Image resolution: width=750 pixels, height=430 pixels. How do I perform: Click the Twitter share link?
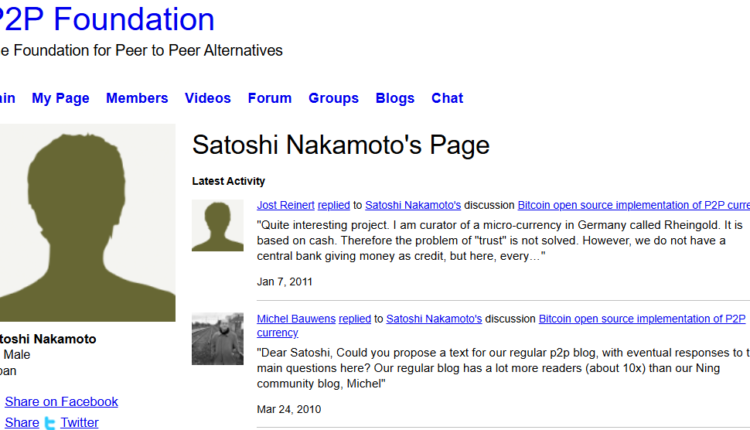coord(79,422)
